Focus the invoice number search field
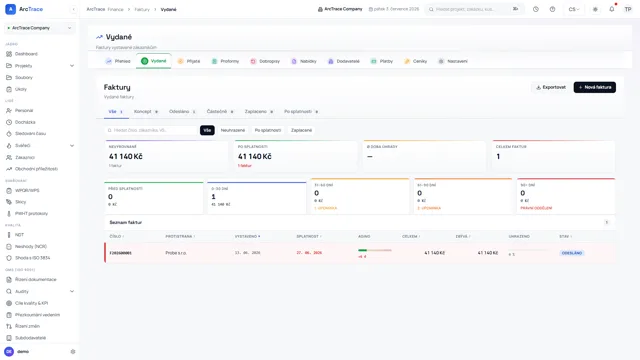640x360 pixels. tap(151, 130)
